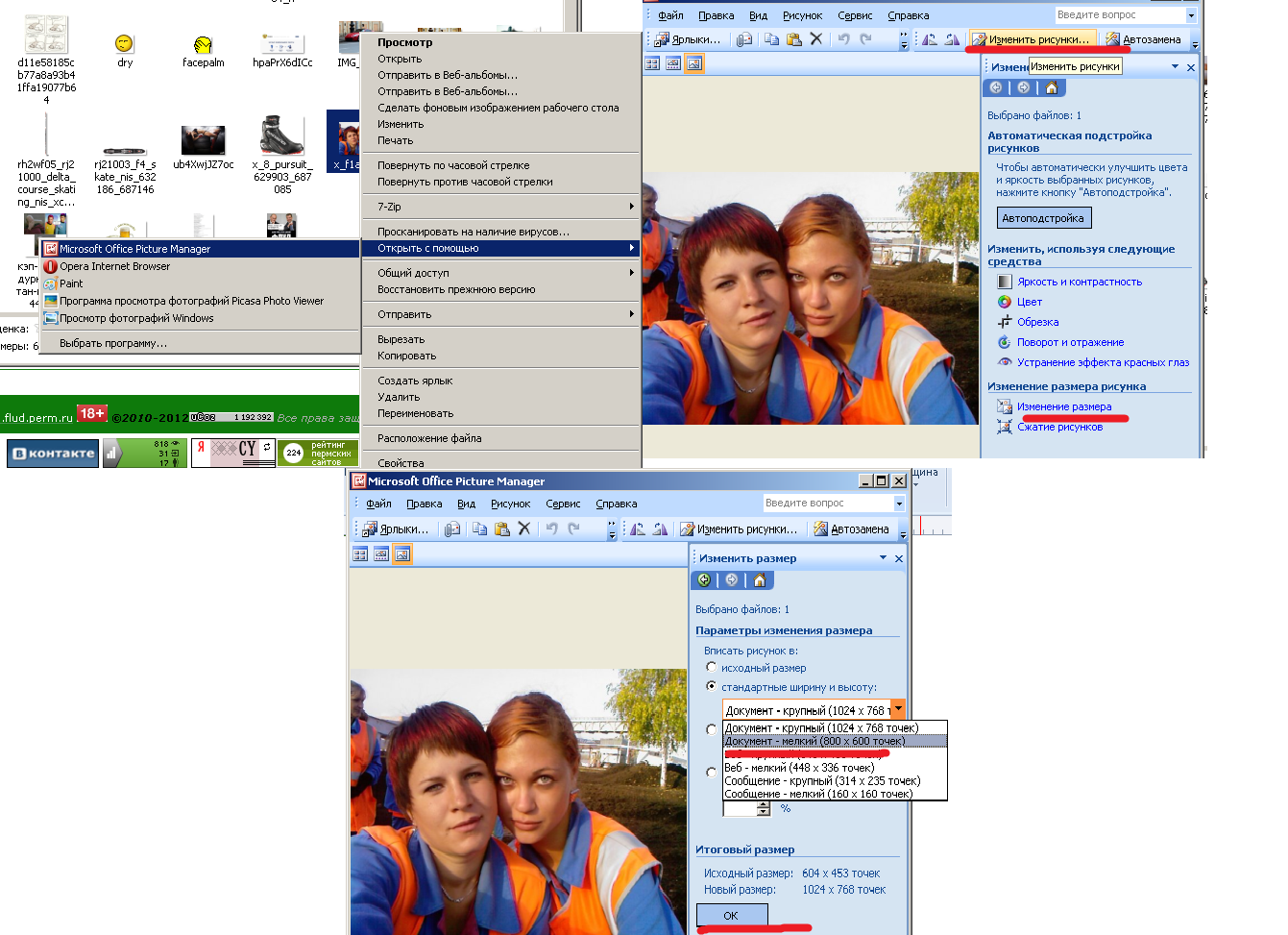Screen dimensions: 1288x935
Task: Click home icon in the Изменить размер panel
Action: tap(760, 580)
